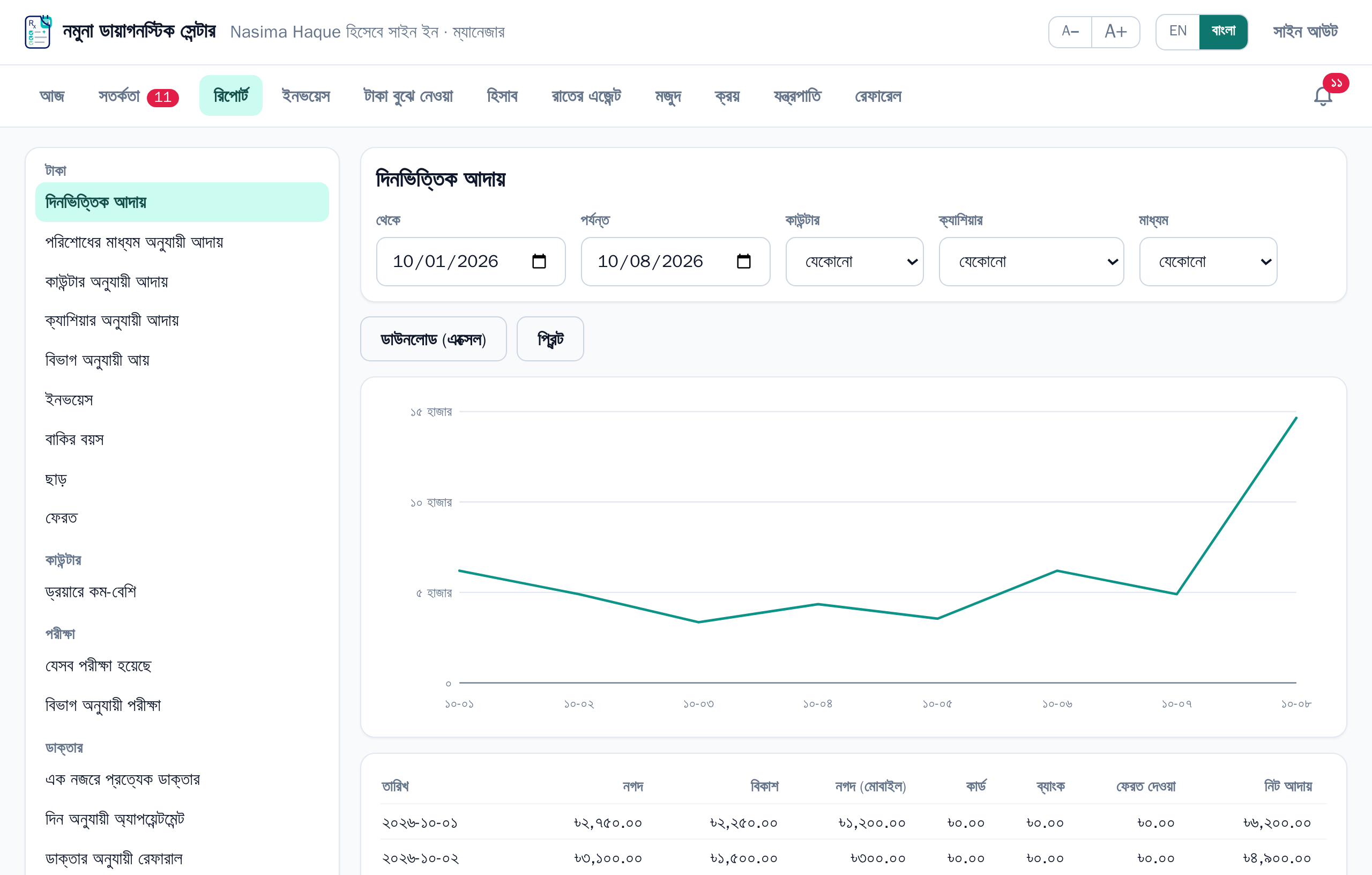Screen dimensions: 1372x875
Task: Open the যন্ত্রপাতি tab
Action: (x=797, y=96)
